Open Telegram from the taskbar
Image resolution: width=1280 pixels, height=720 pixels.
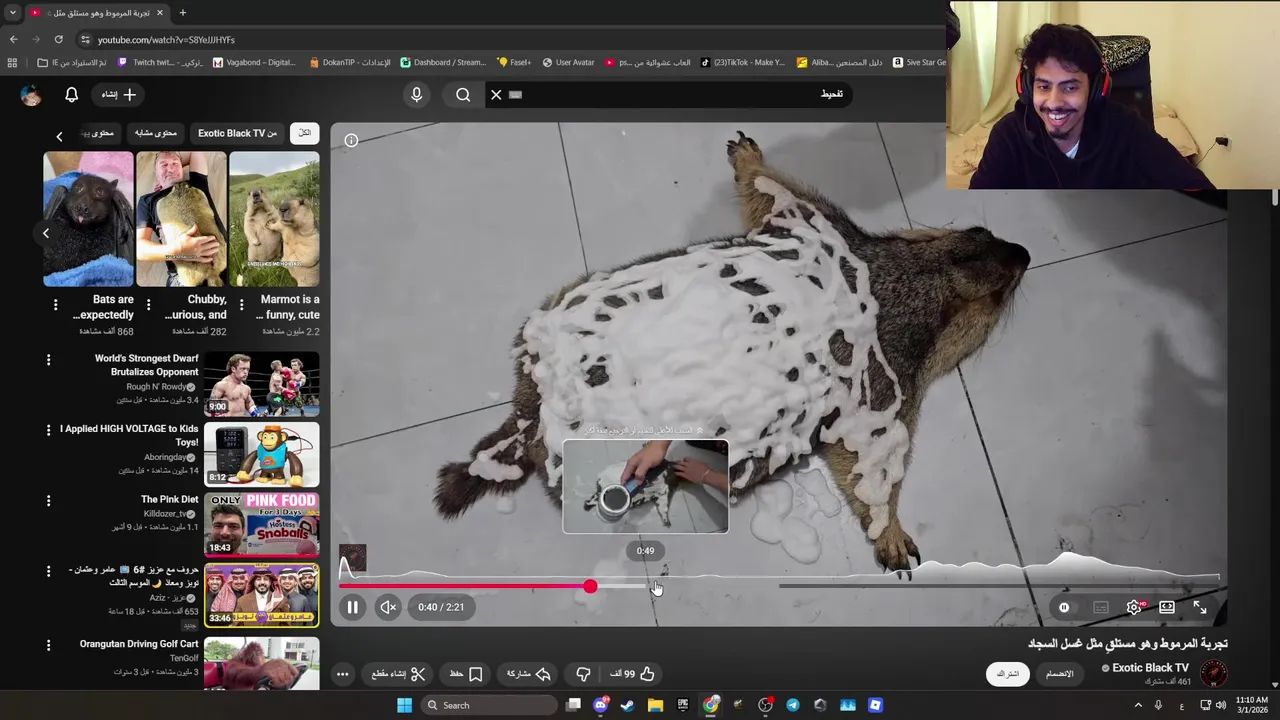pyautogui.click(x=793, y=705)
